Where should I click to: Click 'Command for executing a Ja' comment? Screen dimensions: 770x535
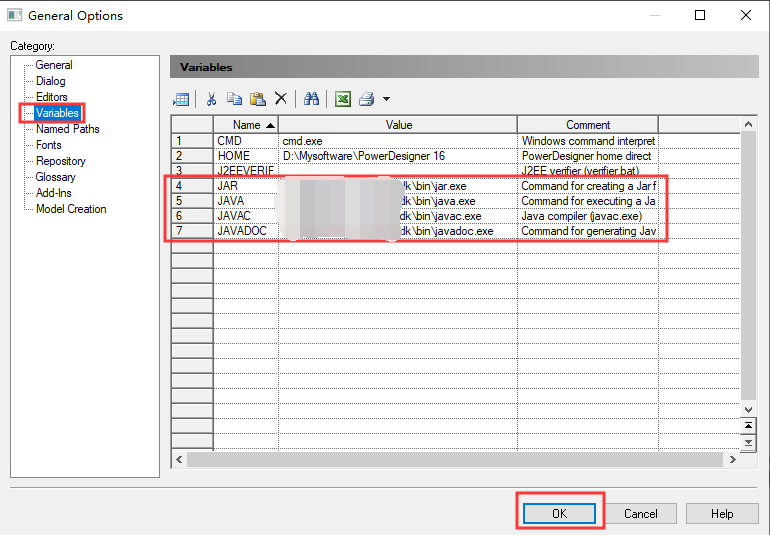pyautogui.click(x=588, y=201)
